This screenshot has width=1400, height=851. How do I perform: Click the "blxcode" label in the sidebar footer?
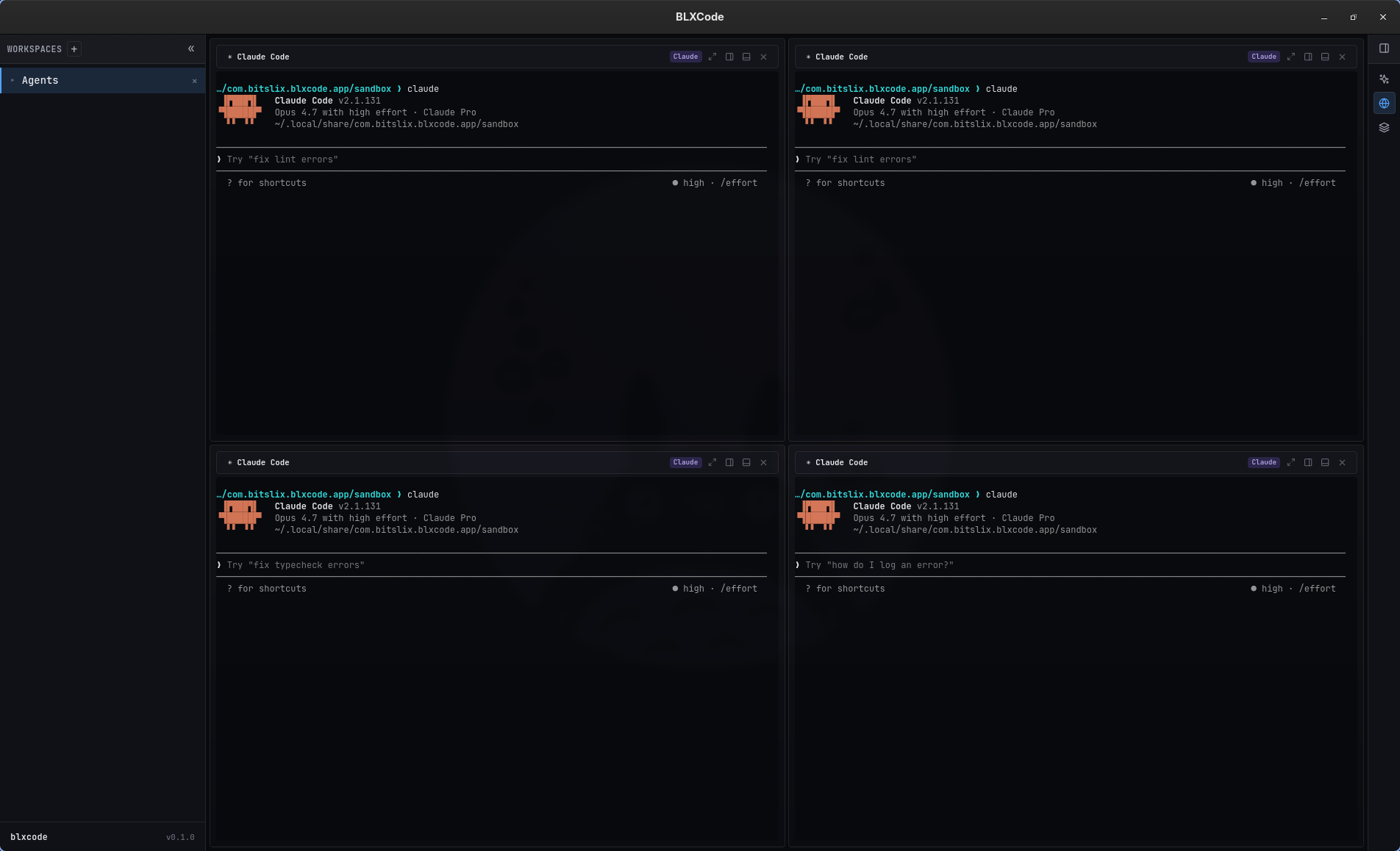point(29,837)
